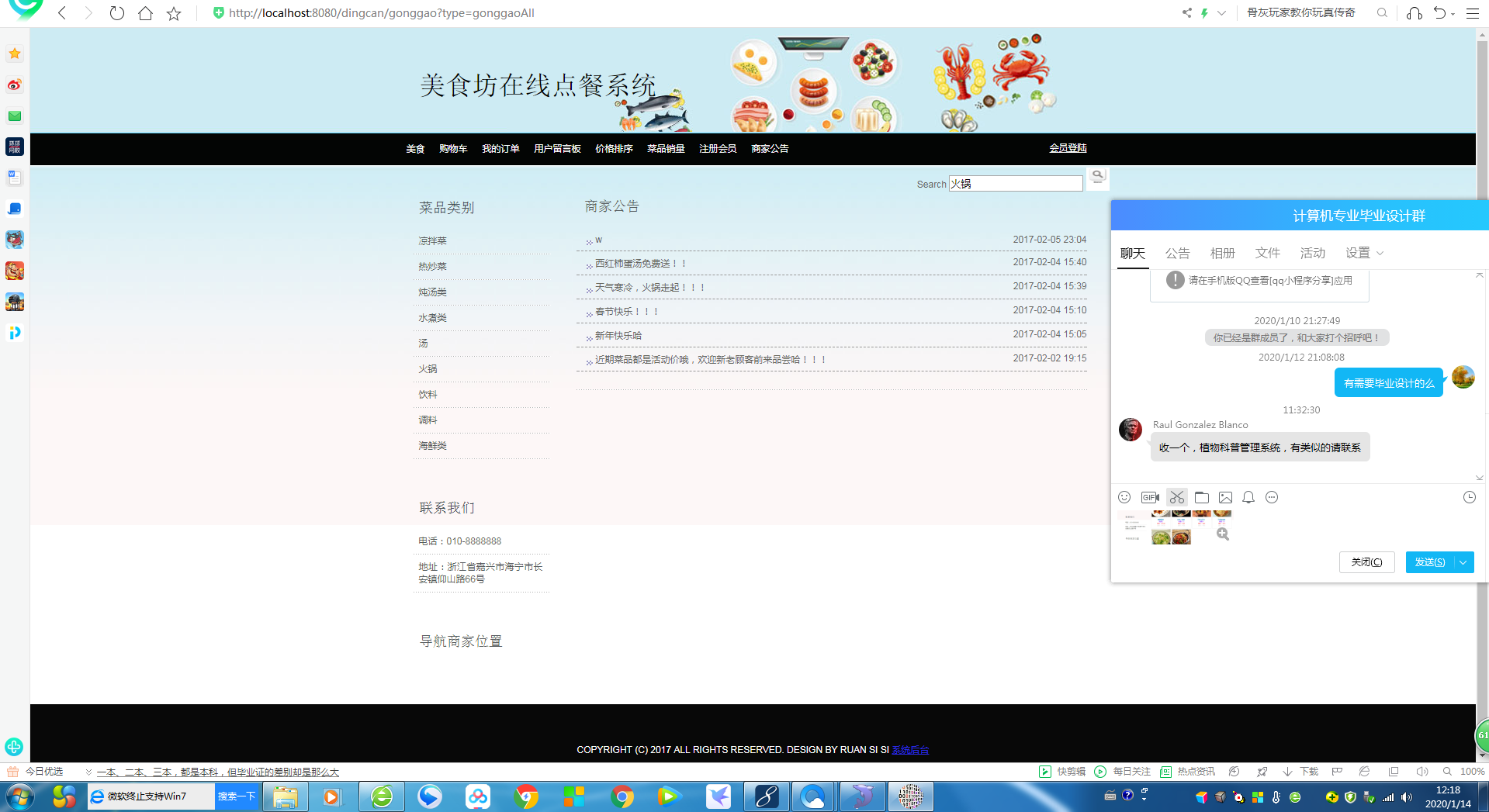The width and height of the screenshot is (1489, 812).
Task: Click the search magnifier beside the search box
Action: tap(1096, 176)
